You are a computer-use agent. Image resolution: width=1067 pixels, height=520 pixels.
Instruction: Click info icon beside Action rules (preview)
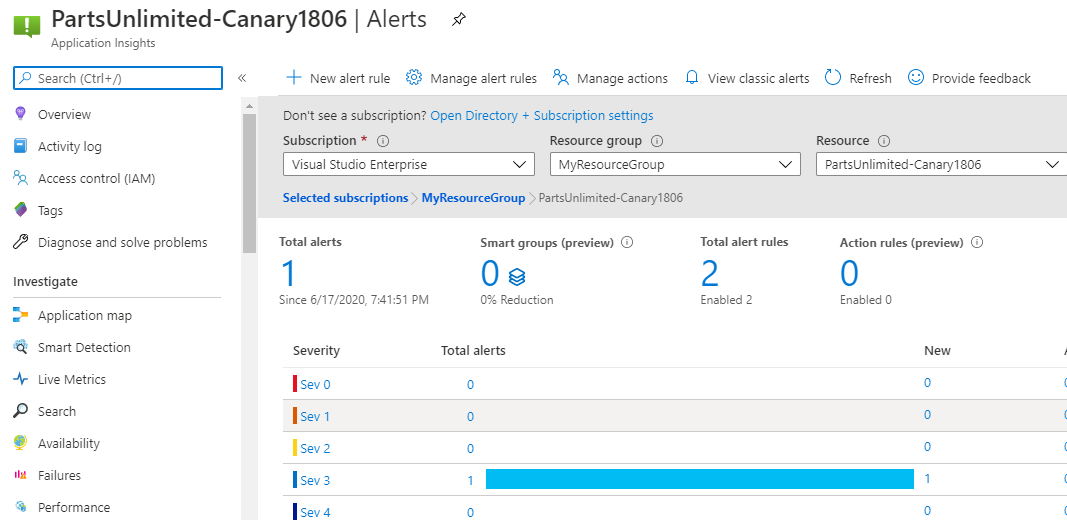coord(977,242)
